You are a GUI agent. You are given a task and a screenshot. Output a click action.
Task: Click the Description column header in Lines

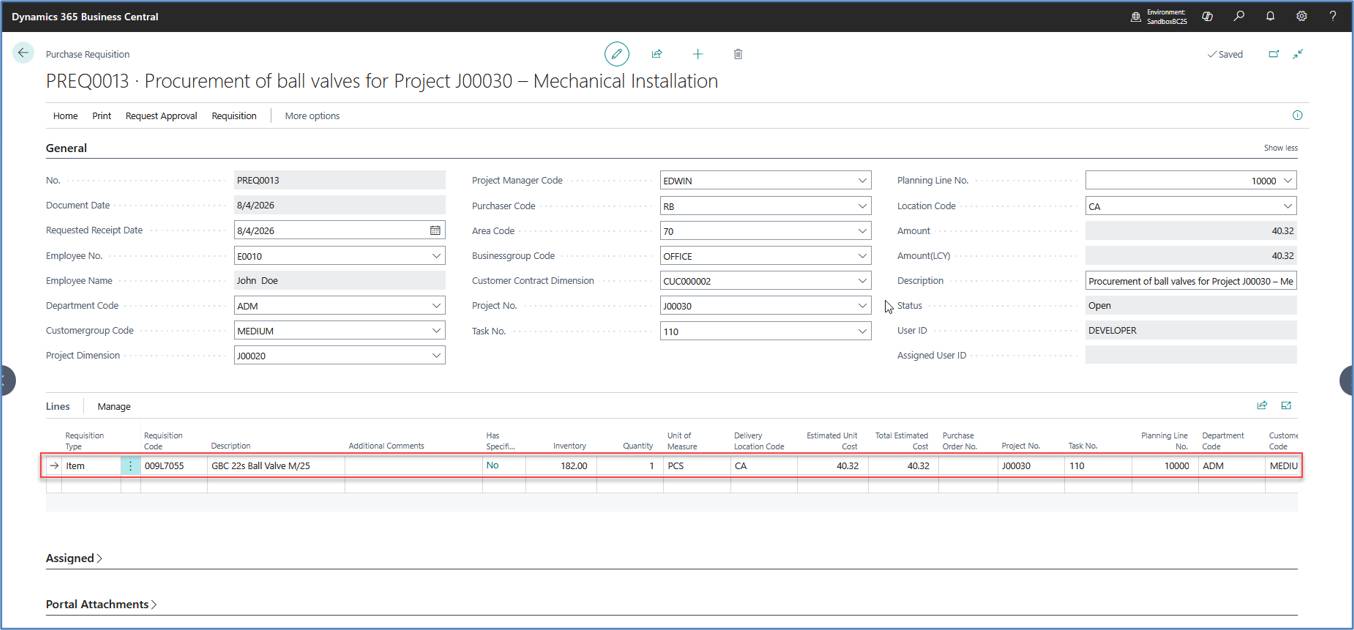[231, 446]
